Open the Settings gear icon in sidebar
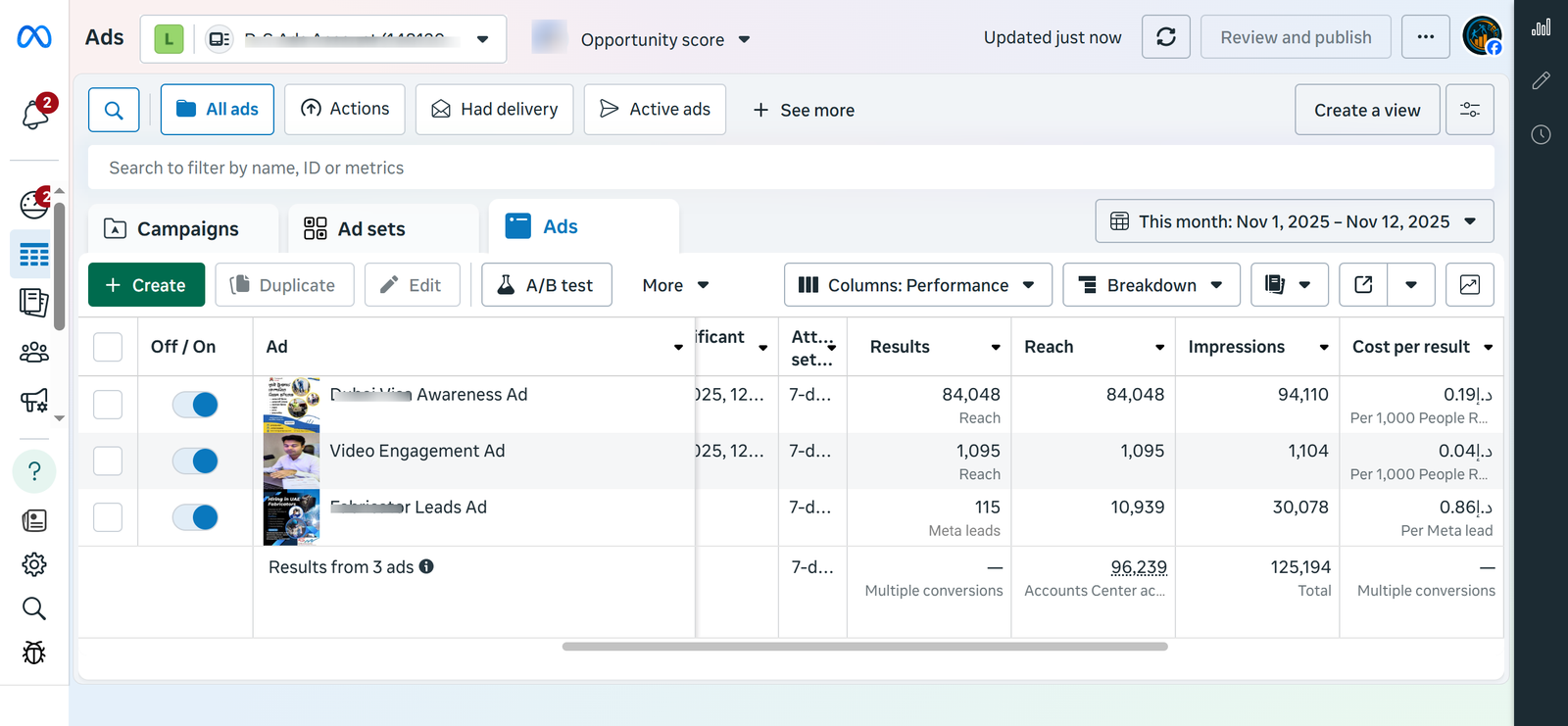Viewport: 1568px width, 726px height. point(34,564)
